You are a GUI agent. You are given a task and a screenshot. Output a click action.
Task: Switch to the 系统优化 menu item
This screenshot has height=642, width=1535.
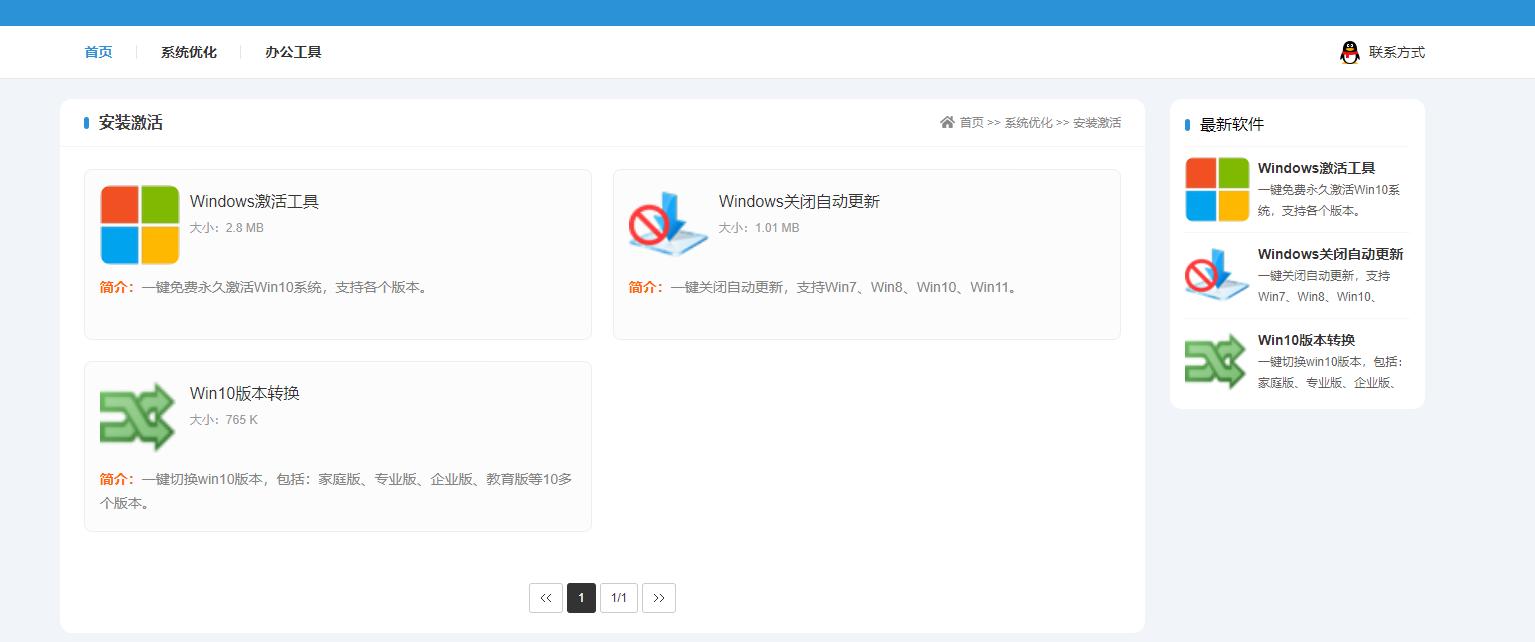188,52
